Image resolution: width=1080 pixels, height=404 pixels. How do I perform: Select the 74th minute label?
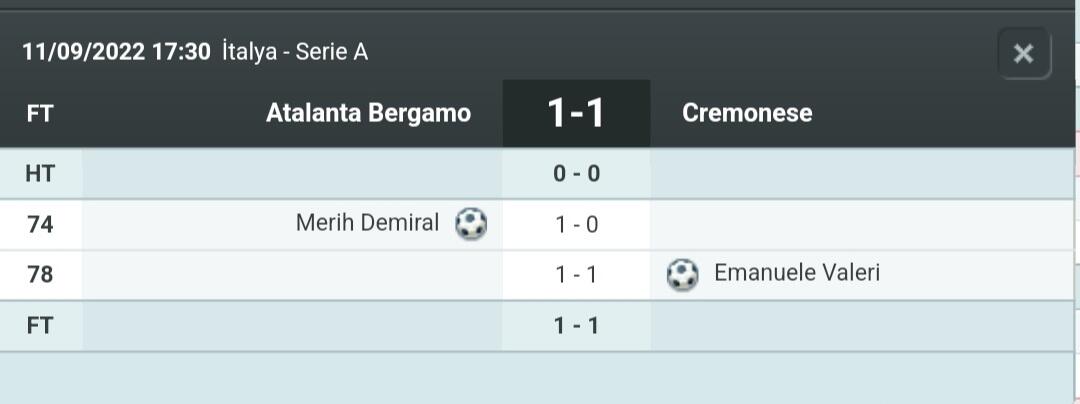click(x=40, y=225)
